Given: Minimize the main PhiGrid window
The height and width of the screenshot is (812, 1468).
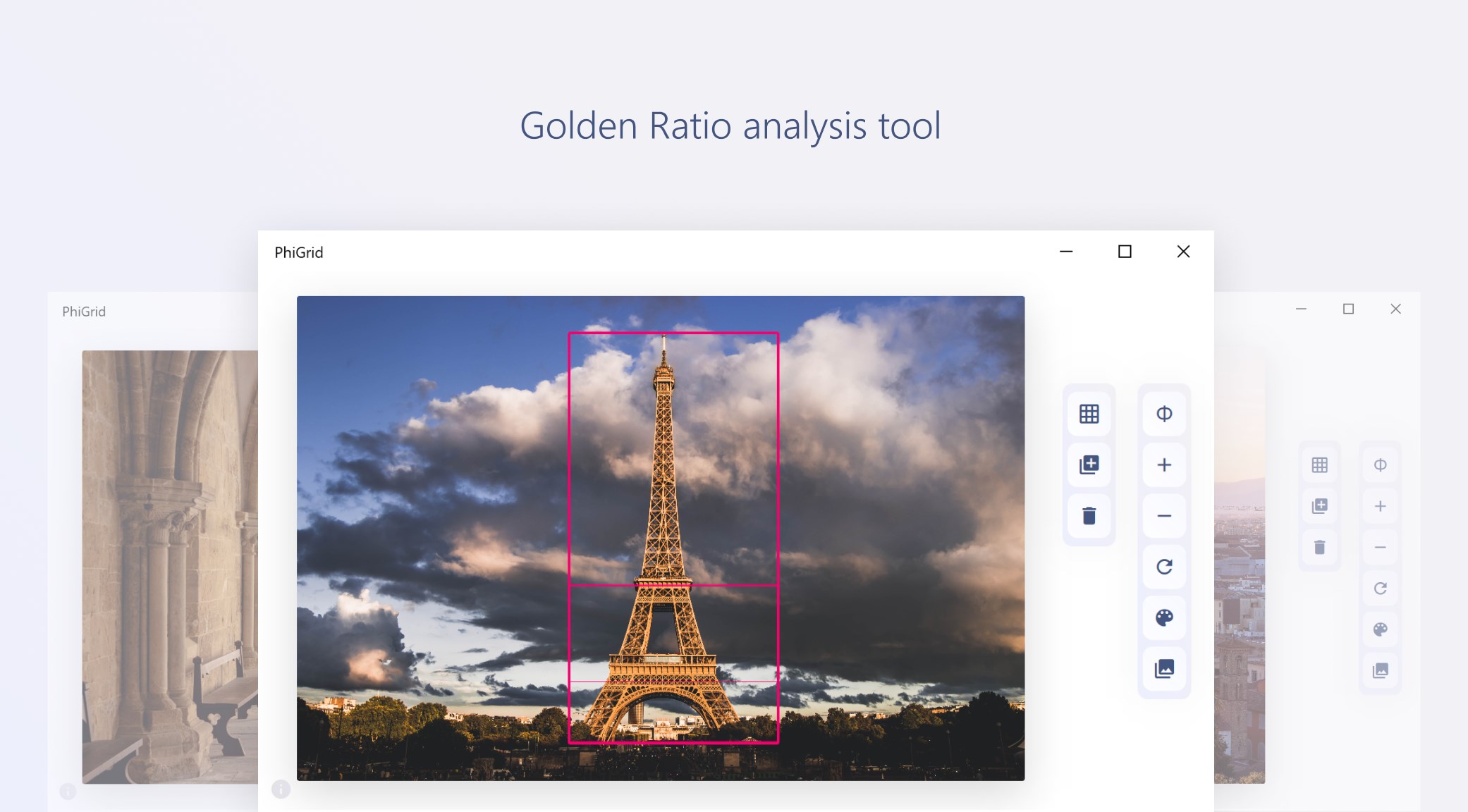Looking at the screenshot, I should 1066,252.
